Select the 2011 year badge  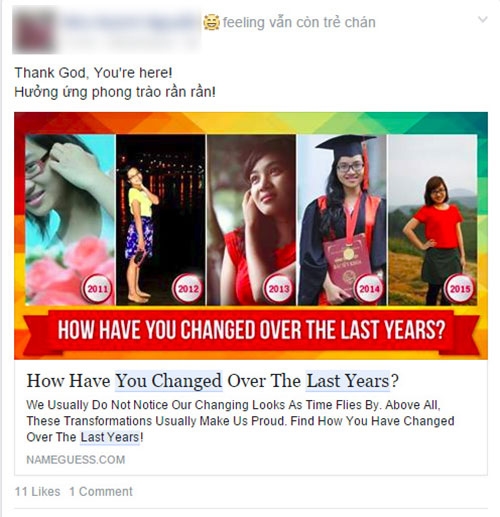click(97, 288)
